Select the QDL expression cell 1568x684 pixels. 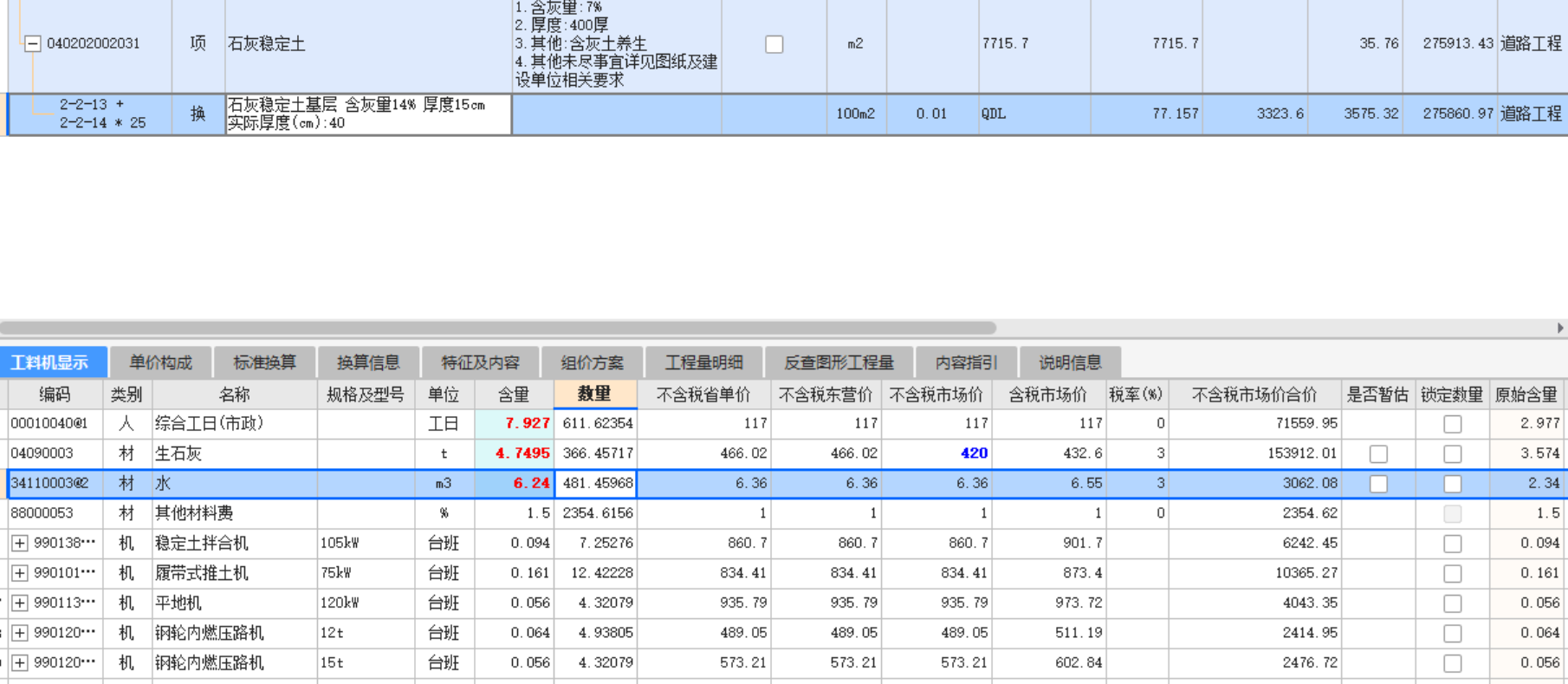[x=1034, y=114]
